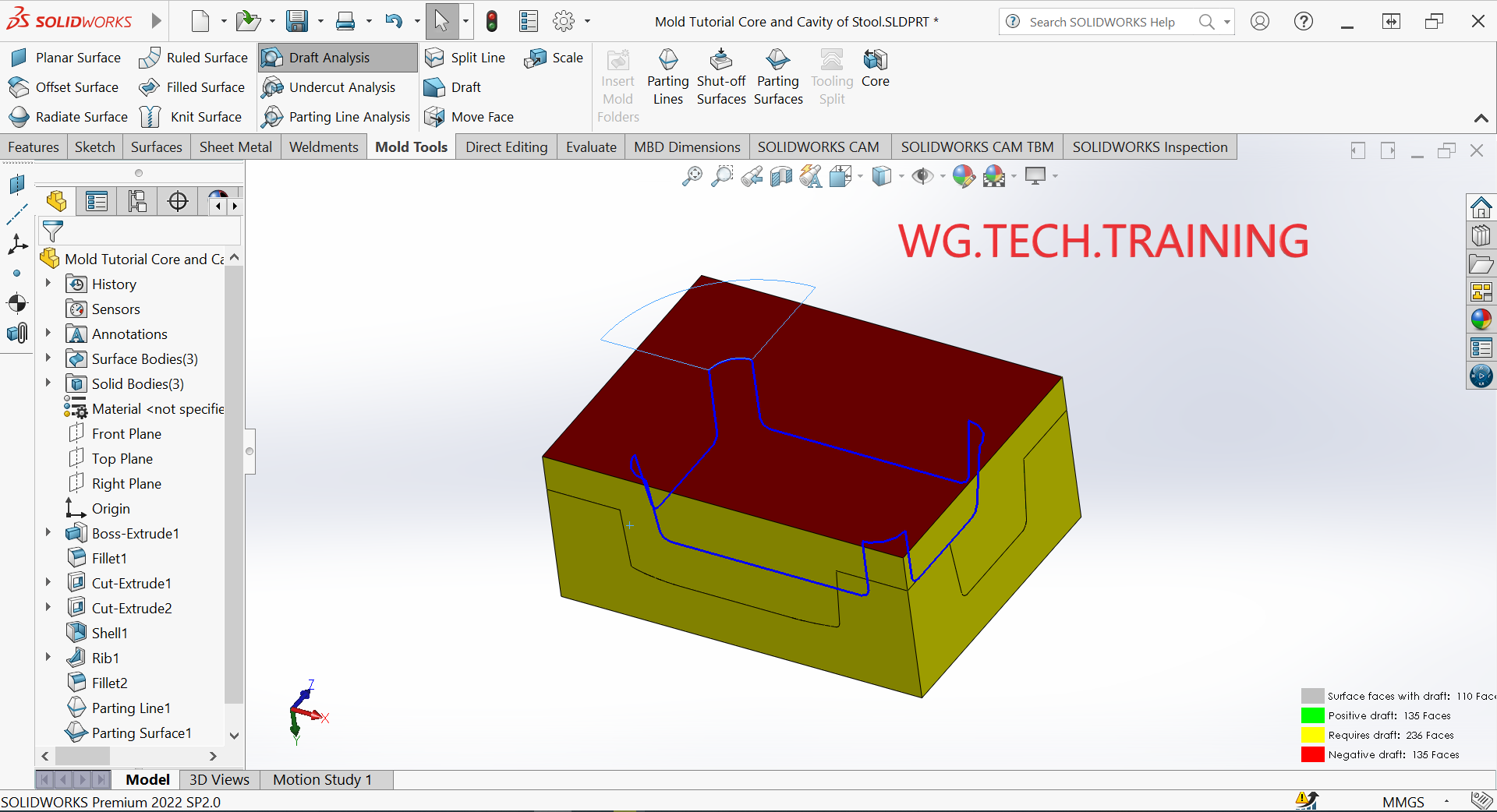The width and height of the screenshot is (1497, 812).
Task: Select the Parting Line1 feature
Action: [x=130, y=708]
